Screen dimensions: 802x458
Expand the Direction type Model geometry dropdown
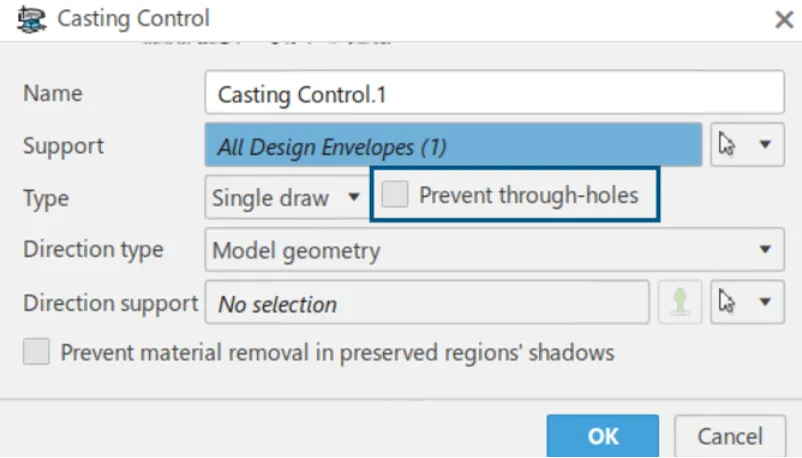pyautogui.click(x=494, y=249)
